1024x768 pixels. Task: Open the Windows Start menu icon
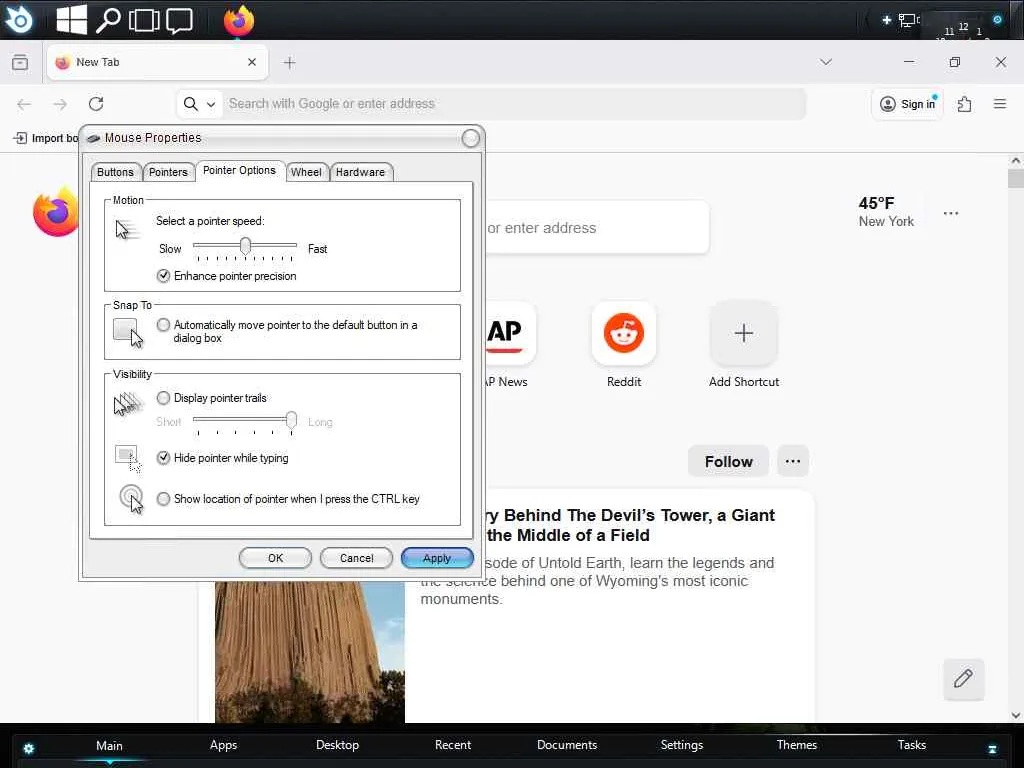[71, 20]
